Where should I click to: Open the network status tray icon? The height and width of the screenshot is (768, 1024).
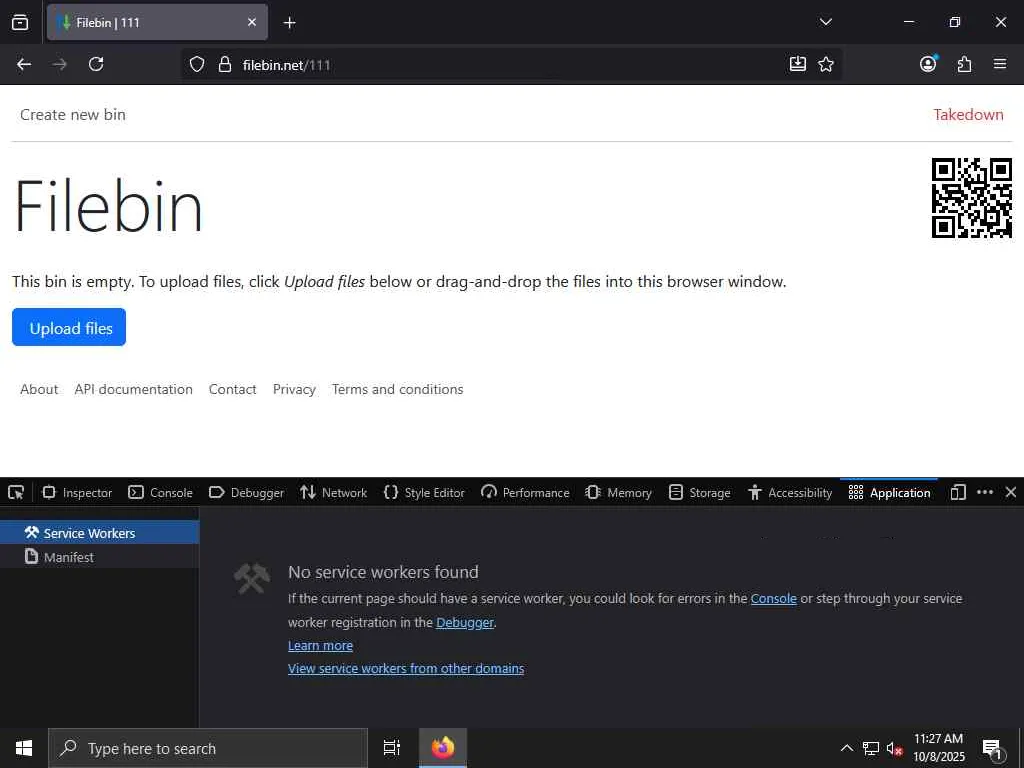871,748
